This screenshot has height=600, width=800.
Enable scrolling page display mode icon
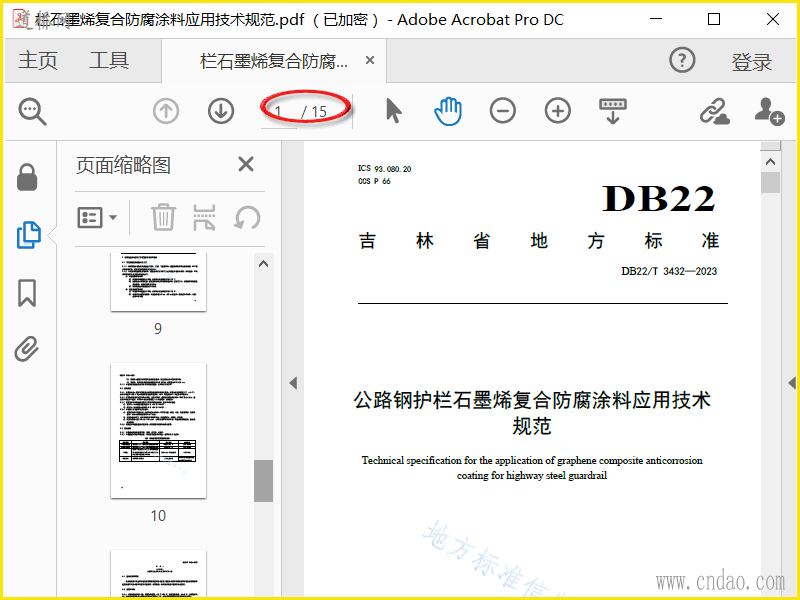pyautogui.click(x=613, y=111)
